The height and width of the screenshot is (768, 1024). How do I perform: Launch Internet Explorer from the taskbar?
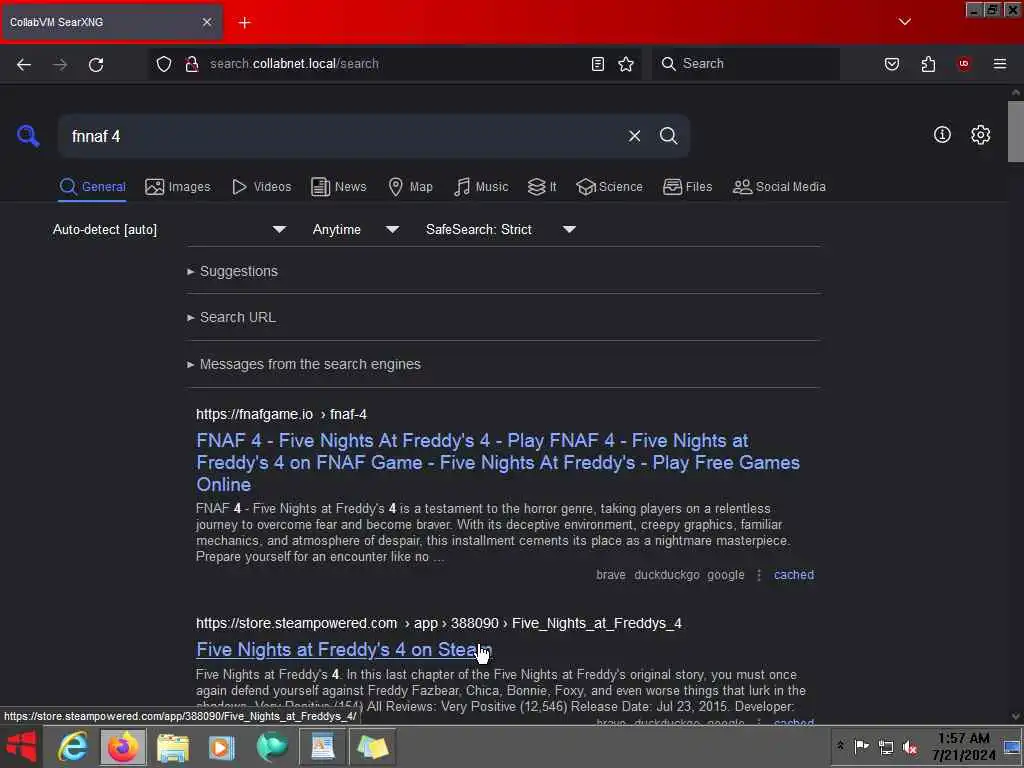coord(72,747)
